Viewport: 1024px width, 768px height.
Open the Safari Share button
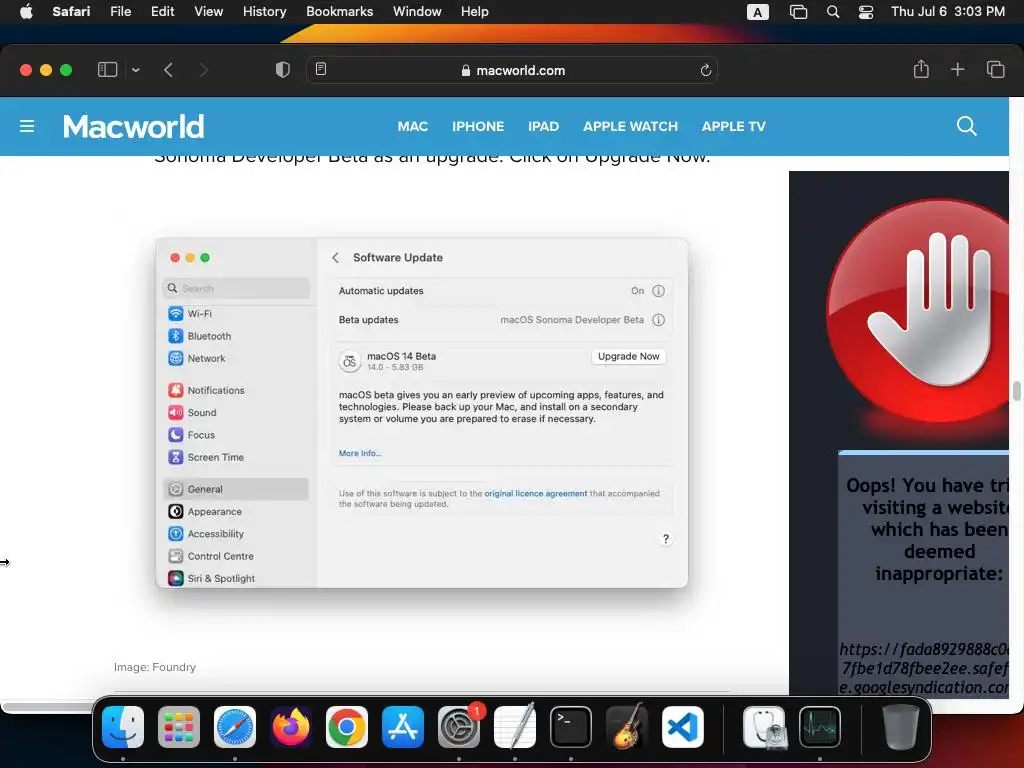[921, 69]
